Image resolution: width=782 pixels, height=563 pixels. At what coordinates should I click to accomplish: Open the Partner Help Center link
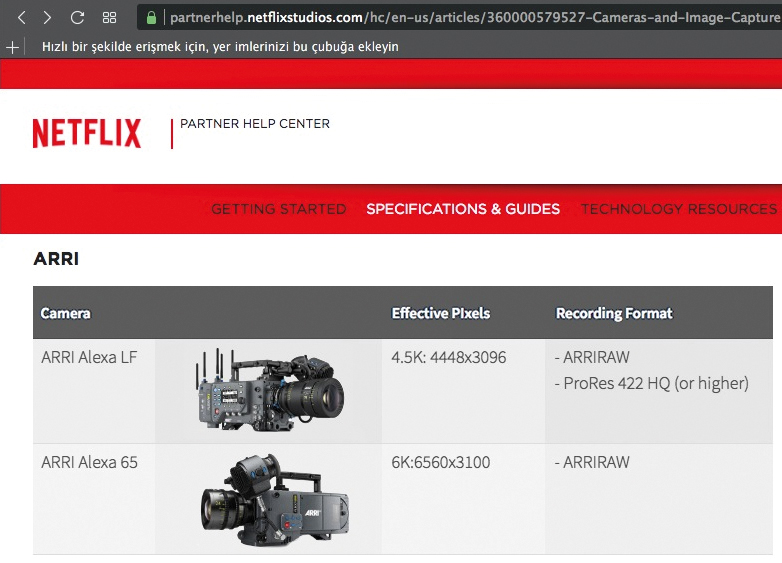tap(255, 124)
